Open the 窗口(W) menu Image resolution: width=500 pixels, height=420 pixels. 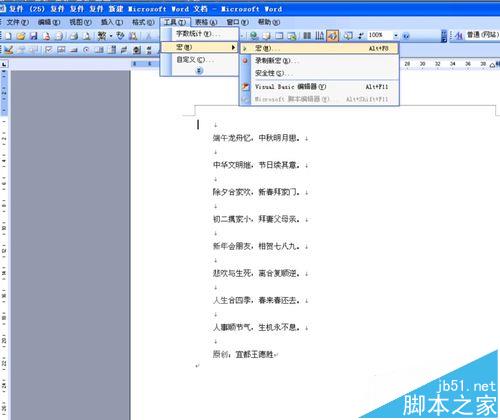(x=237, y=22)
